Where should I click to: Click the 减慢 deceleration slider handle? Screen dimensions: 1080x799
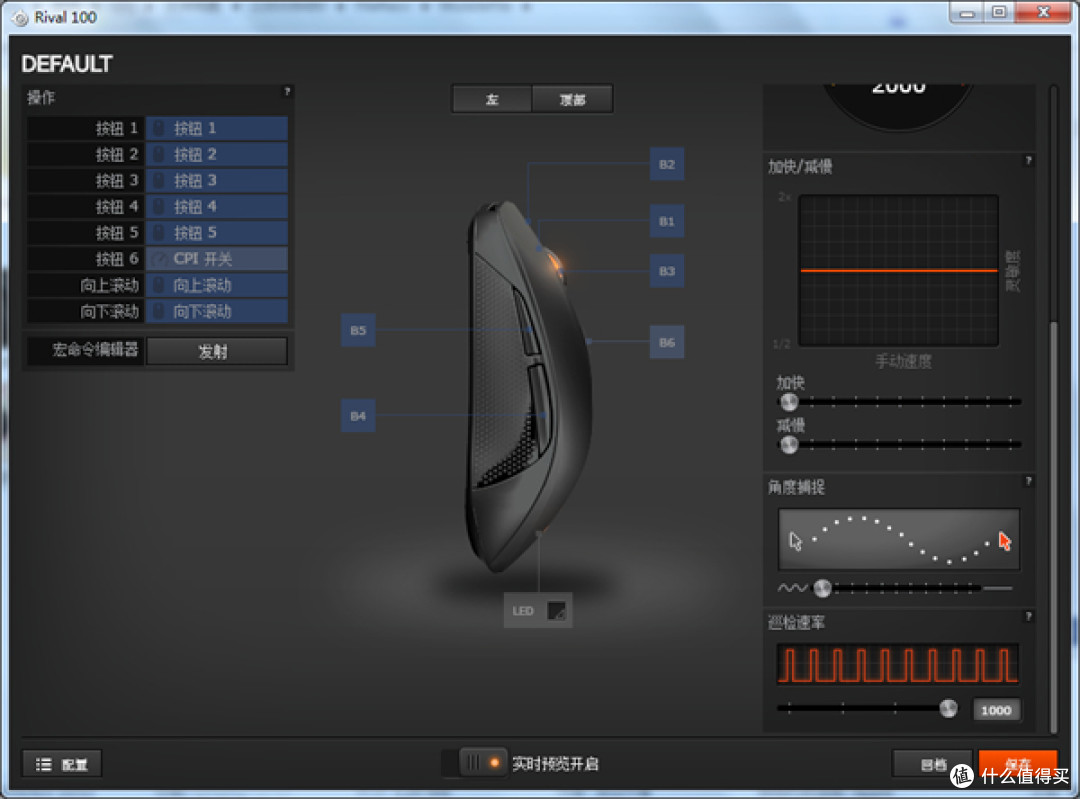(x=789, y=444)
